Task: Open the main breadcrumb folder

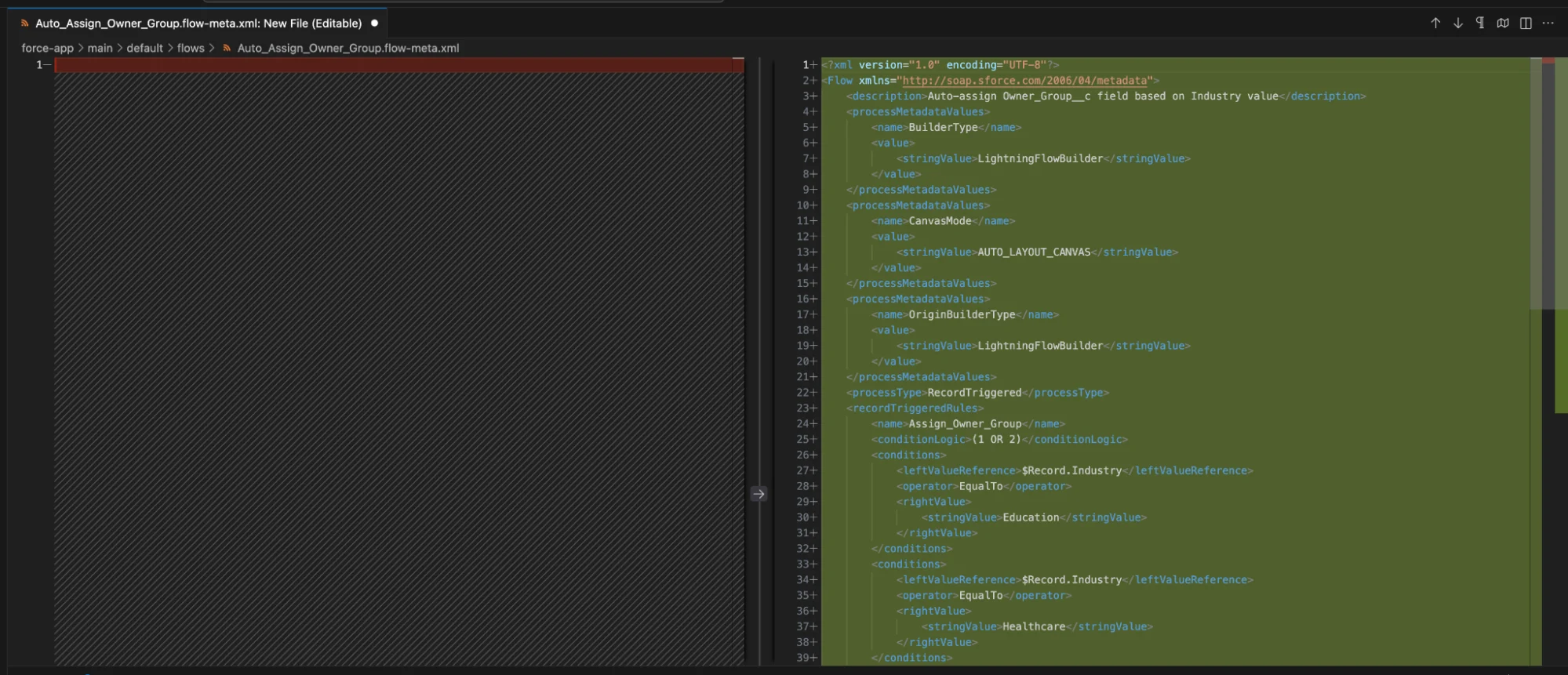Action: tap(100, 48)
